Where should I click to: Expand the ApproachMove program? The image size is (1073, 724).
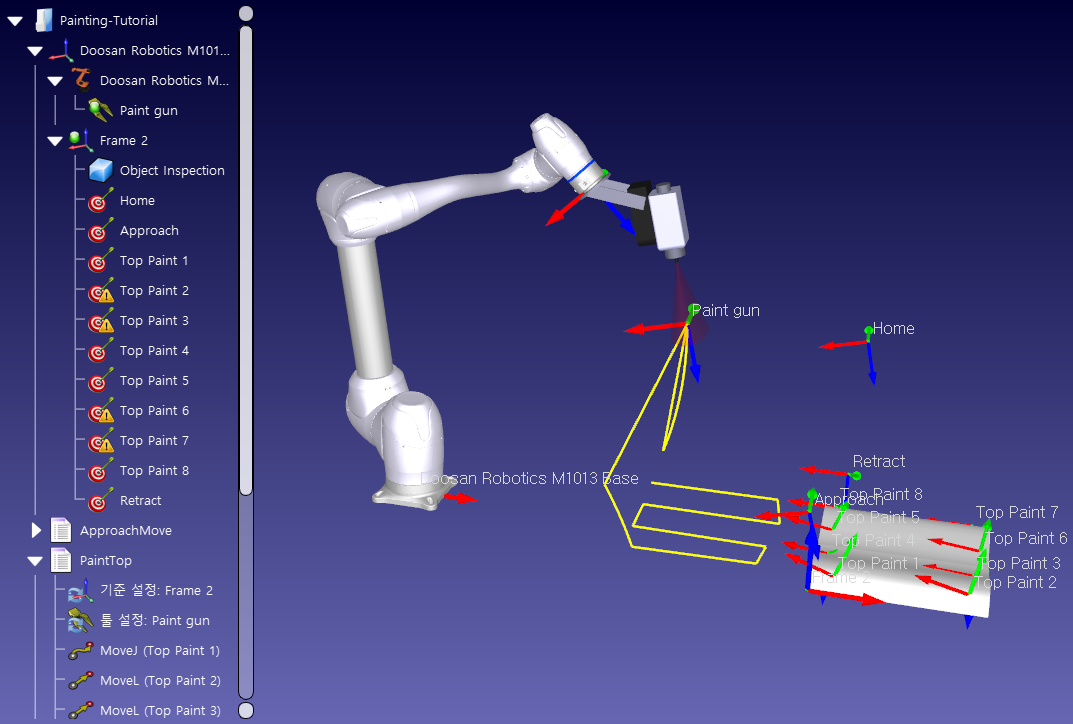(36, 530)
